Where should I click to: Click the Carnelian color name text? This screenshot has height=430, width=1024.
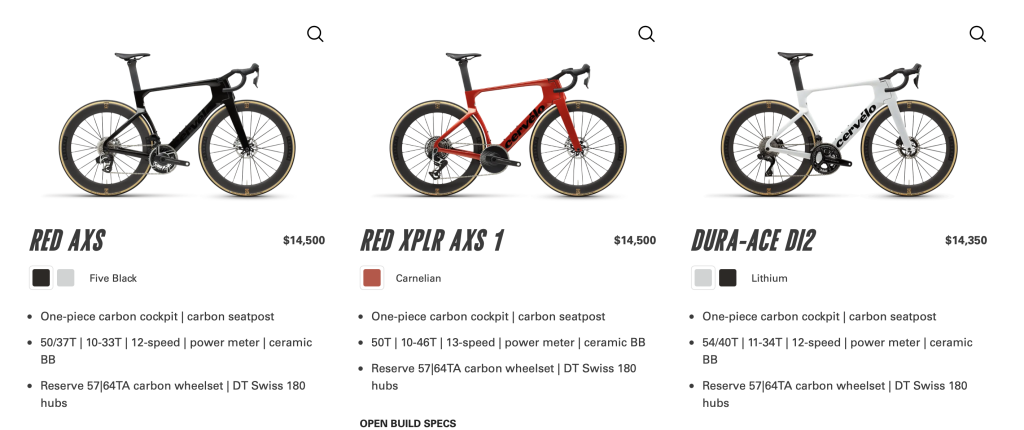[418, 278]
